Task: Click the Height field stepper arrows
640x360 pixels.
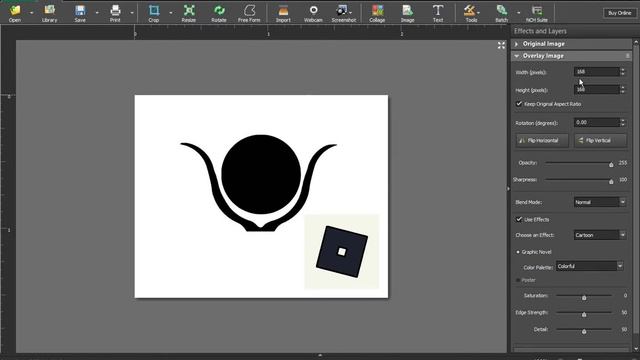Action: click(x=622, y=90)
